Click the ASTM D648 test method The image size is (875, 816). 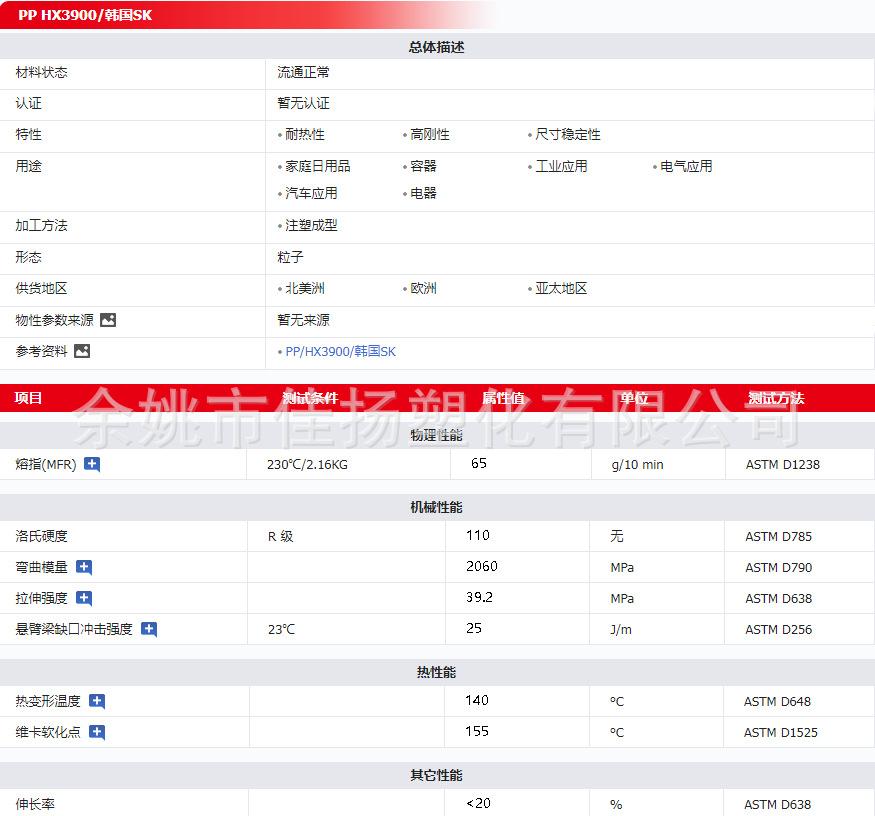point(777,702)
